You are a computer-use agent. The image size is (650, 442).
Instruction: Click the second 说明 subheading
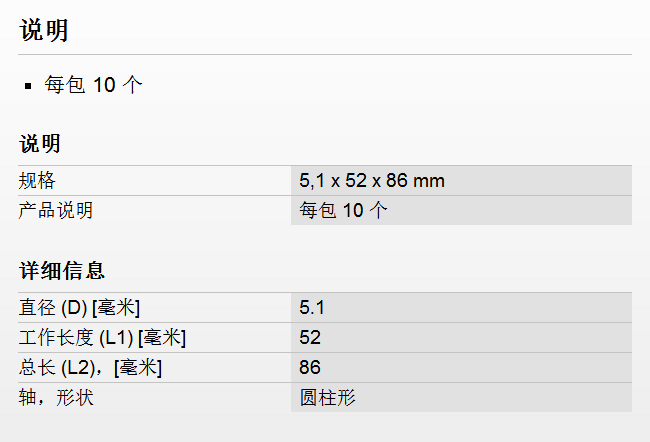[40, 143]
